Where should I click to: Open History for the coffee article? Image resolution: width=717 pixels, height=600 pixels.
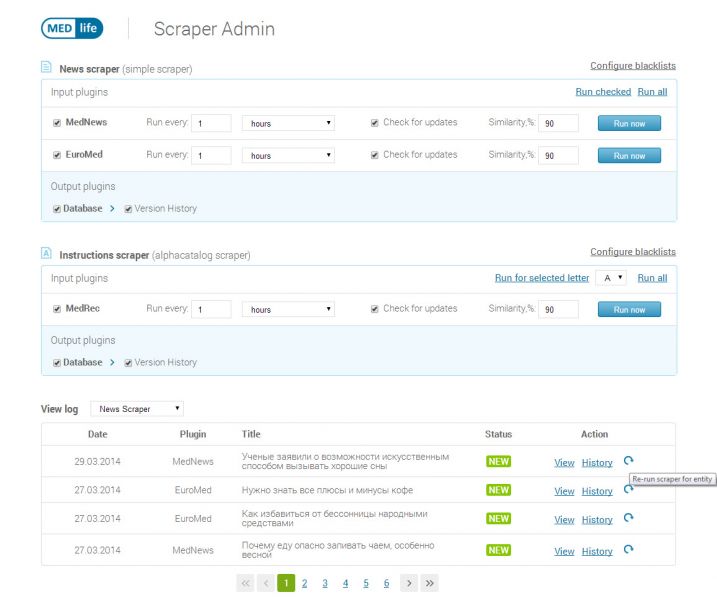(597, 491)
